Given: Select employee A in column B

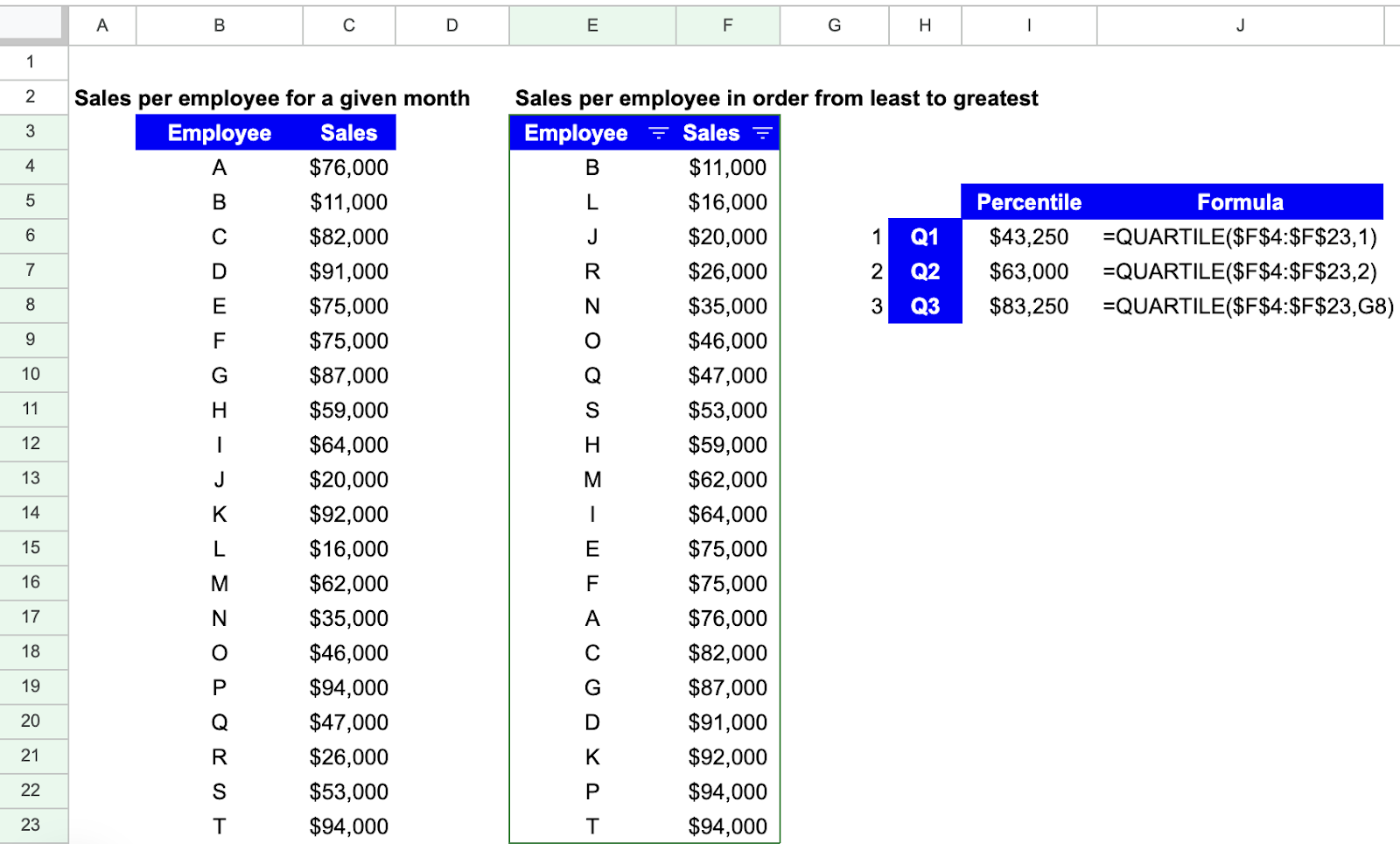Looking at the screenshot, I should pos(220,167).
